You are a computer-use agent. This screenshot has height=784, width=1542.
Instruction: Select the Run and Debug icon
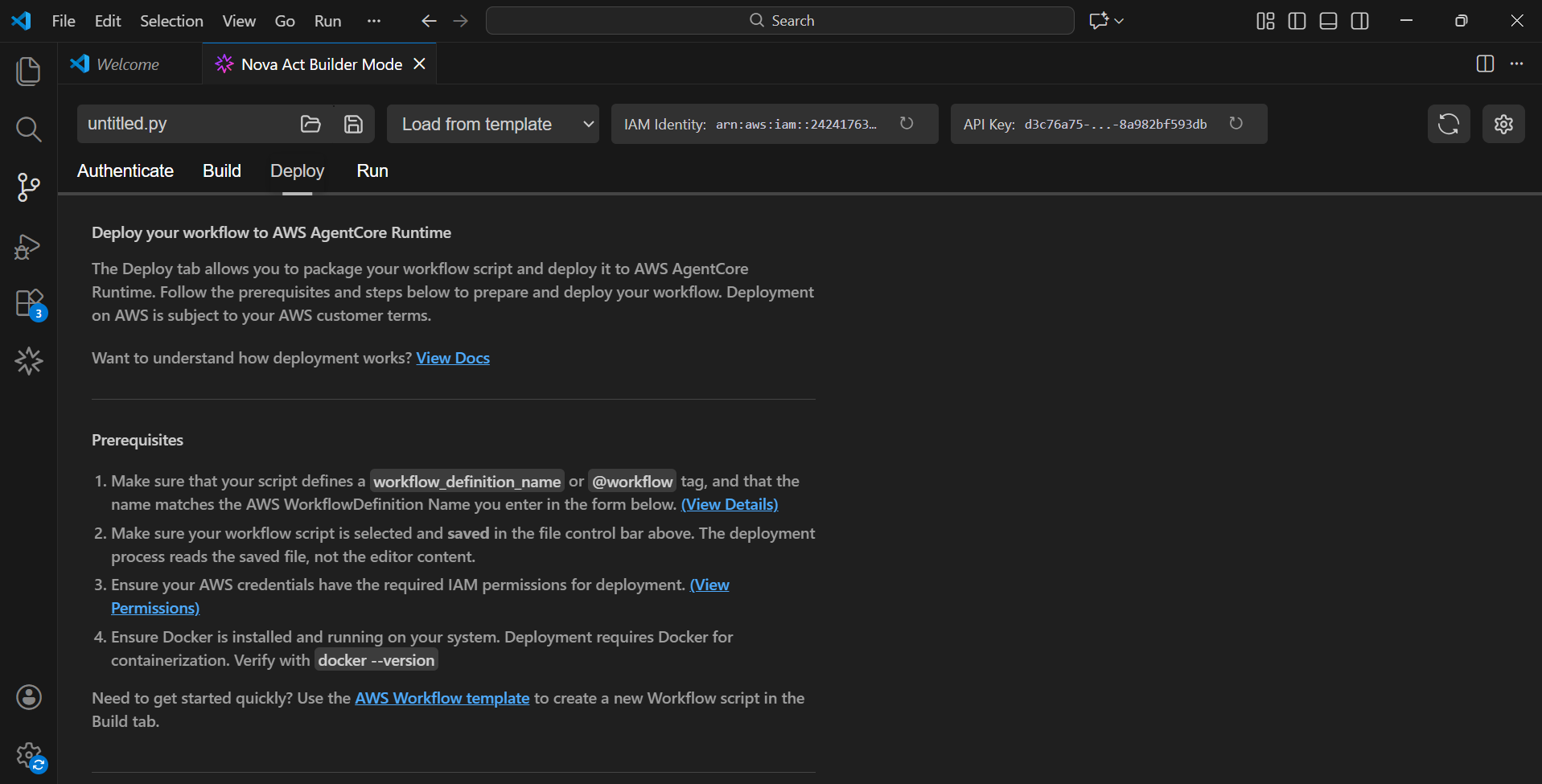pos(27,246)
